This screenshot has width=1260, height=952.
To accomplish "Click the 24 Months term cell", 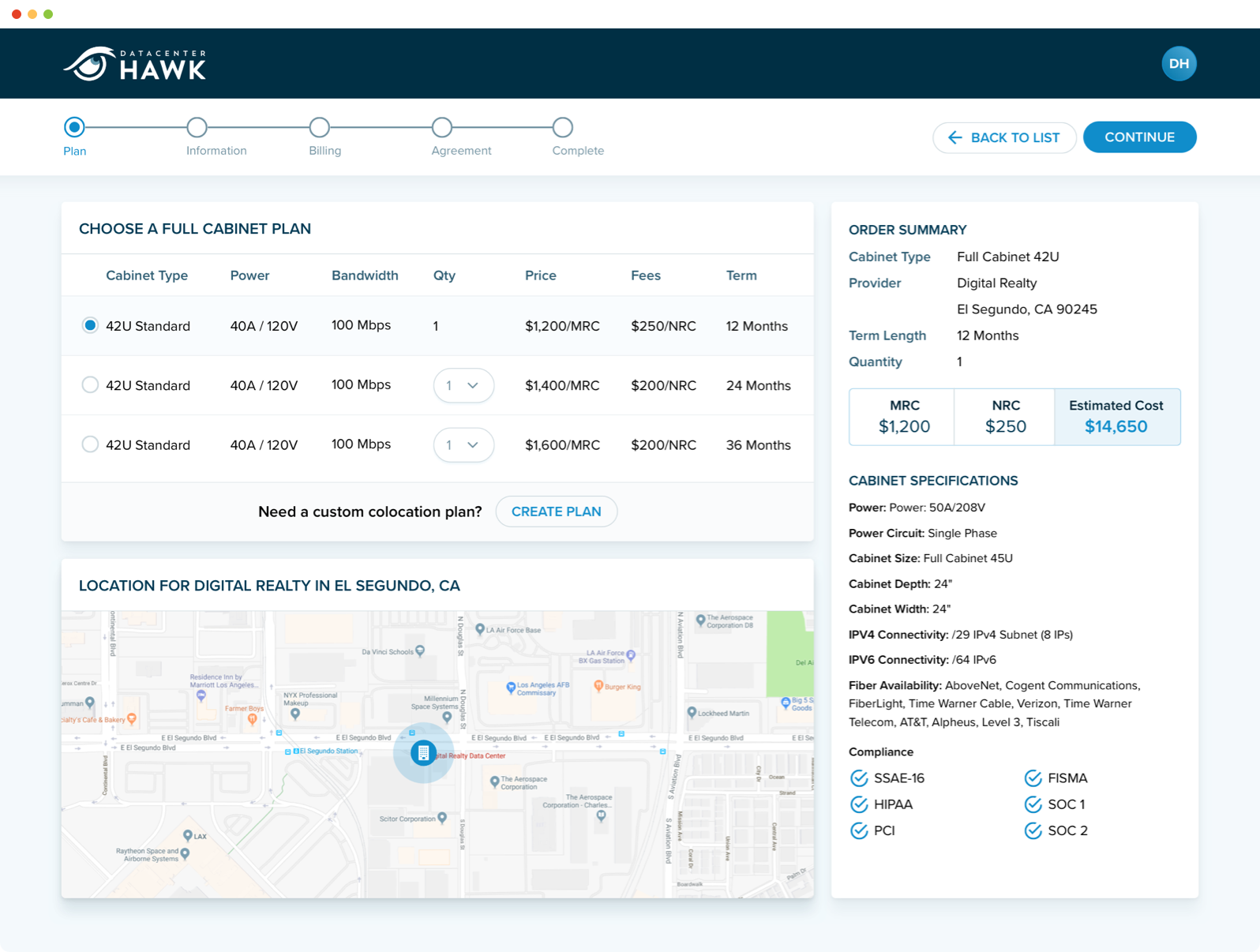I will coord(758,385).
